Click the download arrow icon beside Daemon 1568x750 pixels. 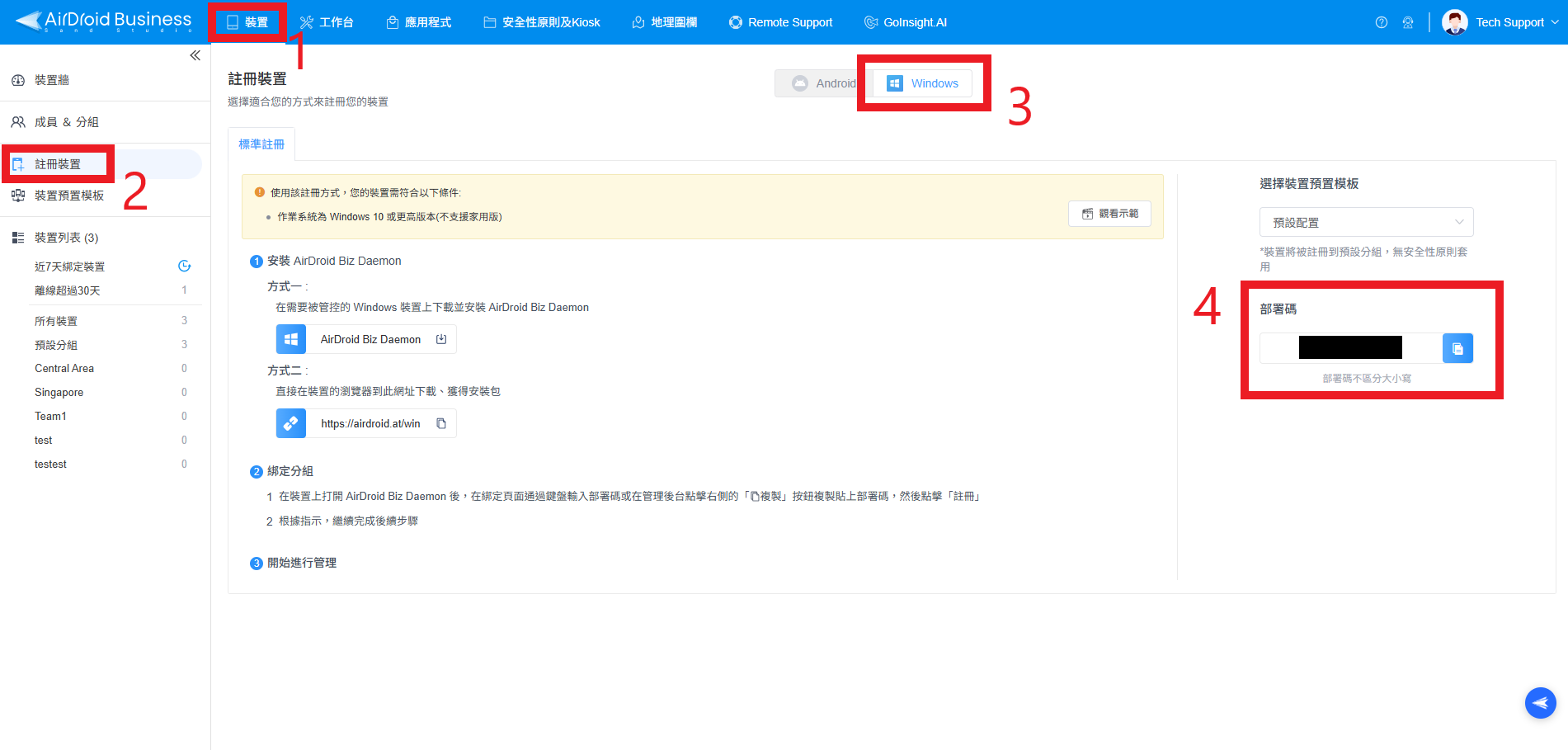pyautogui.click(x=441, y=339)
